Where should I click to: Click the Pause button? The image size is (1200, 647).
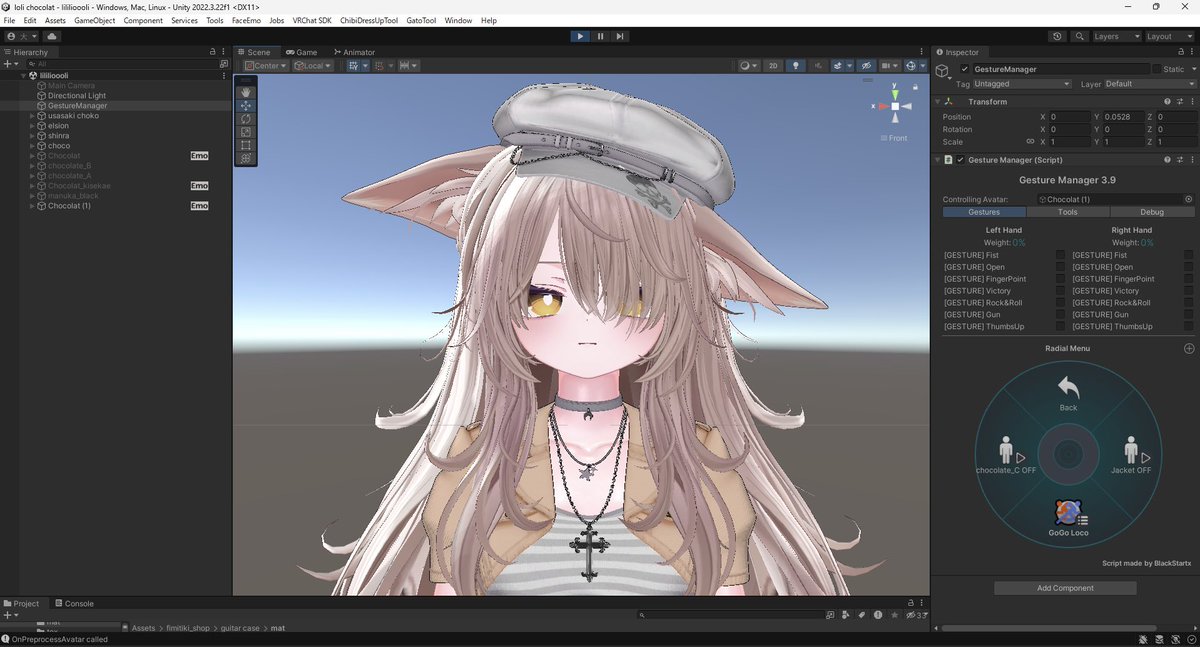[600, 36]
